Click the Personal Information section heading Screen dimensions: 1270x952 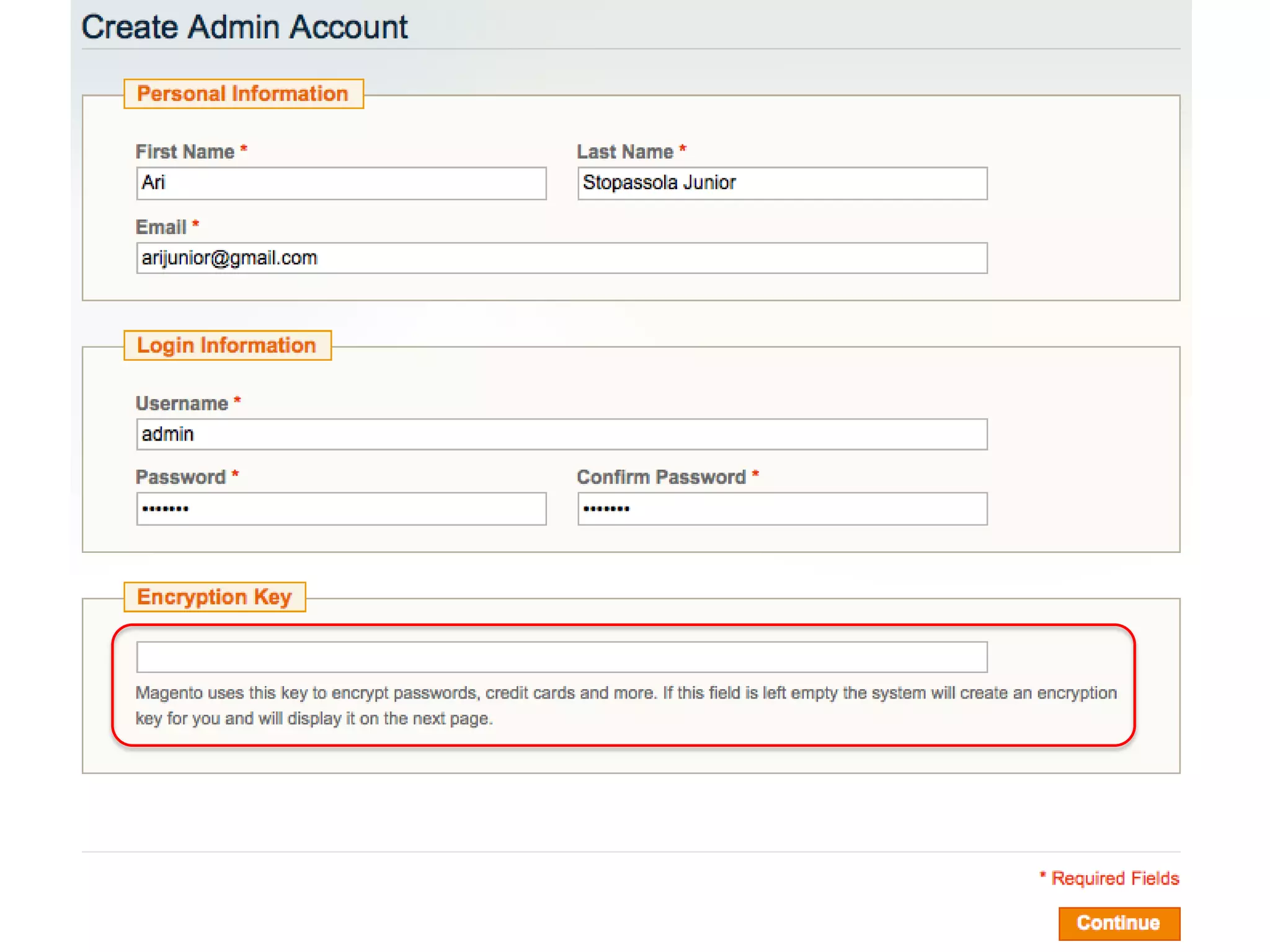[242, 94]
